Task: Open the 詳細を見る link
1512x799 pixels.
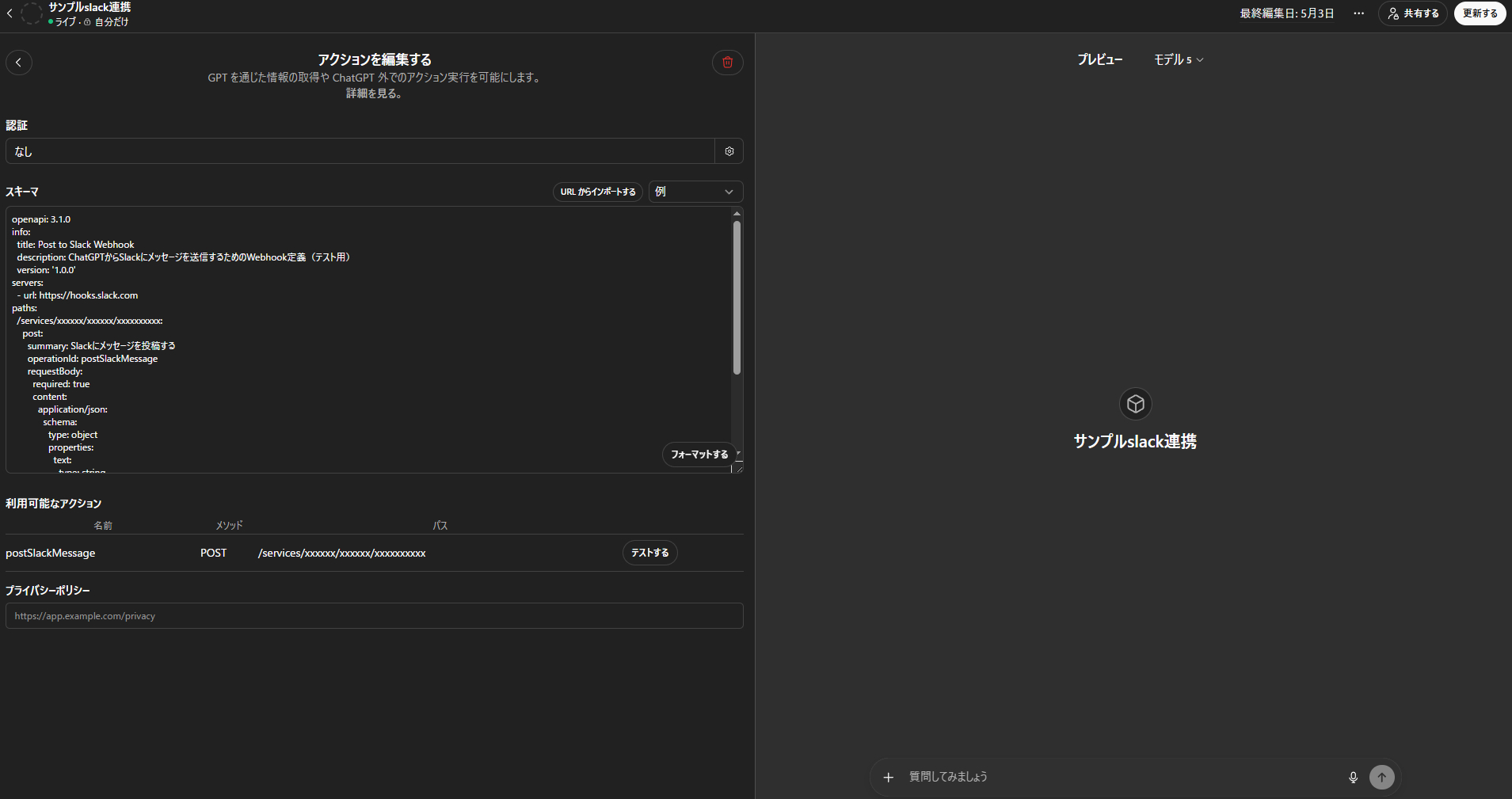Action: pos(374,93)
